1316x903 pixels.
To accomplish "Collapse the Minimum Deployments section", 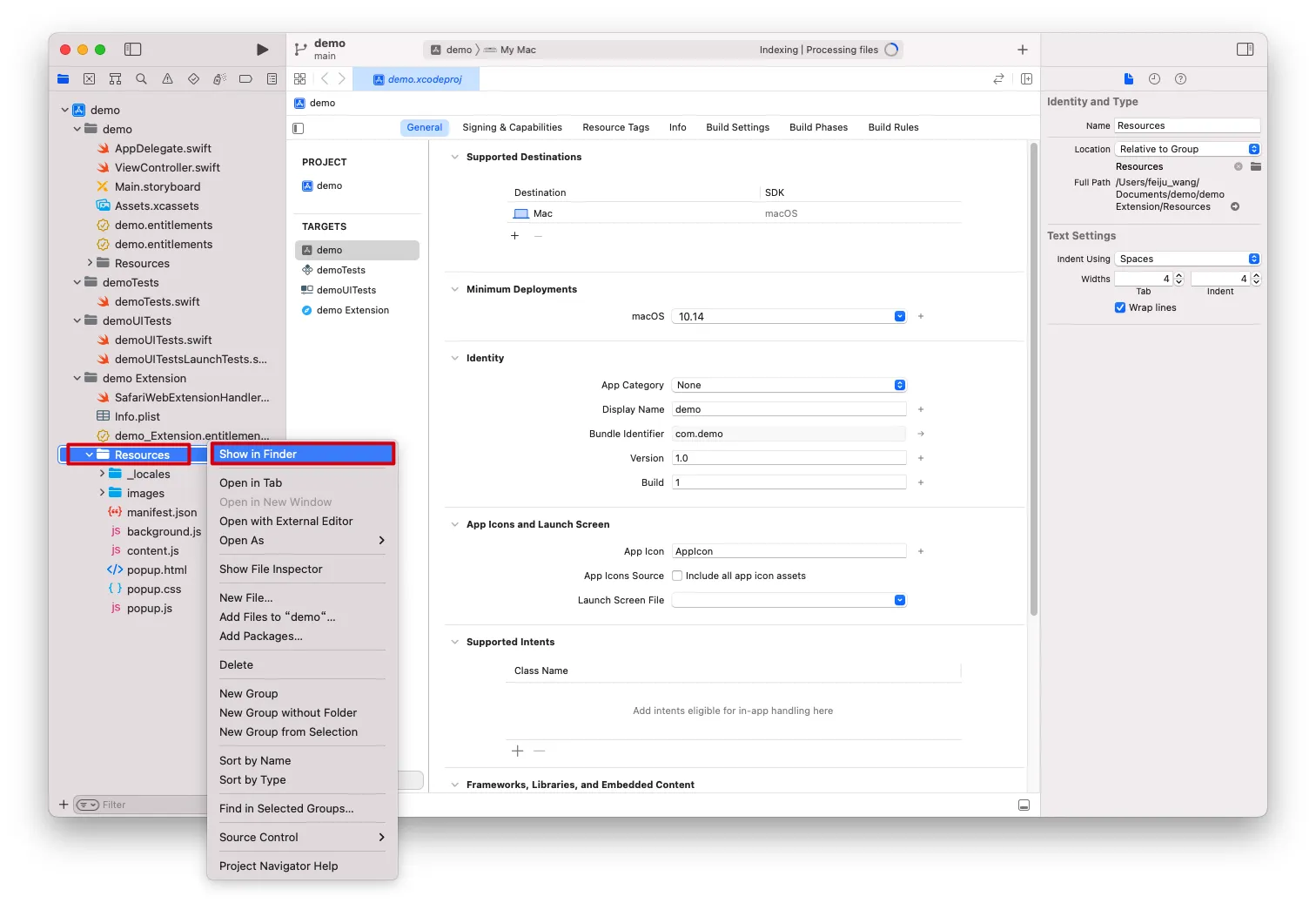I will (454, 290).
